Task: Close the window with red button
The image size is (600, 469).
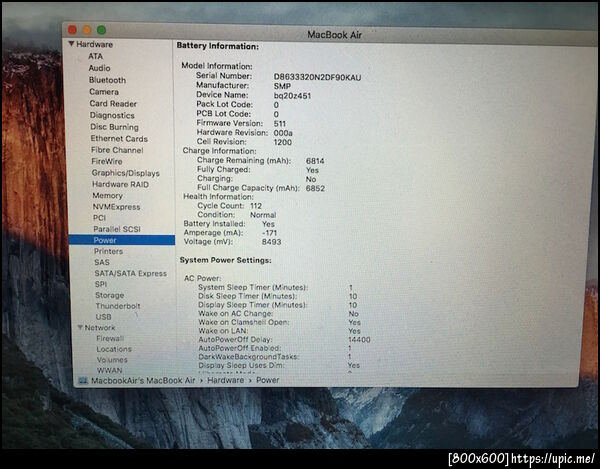Action: coord(72,30)
